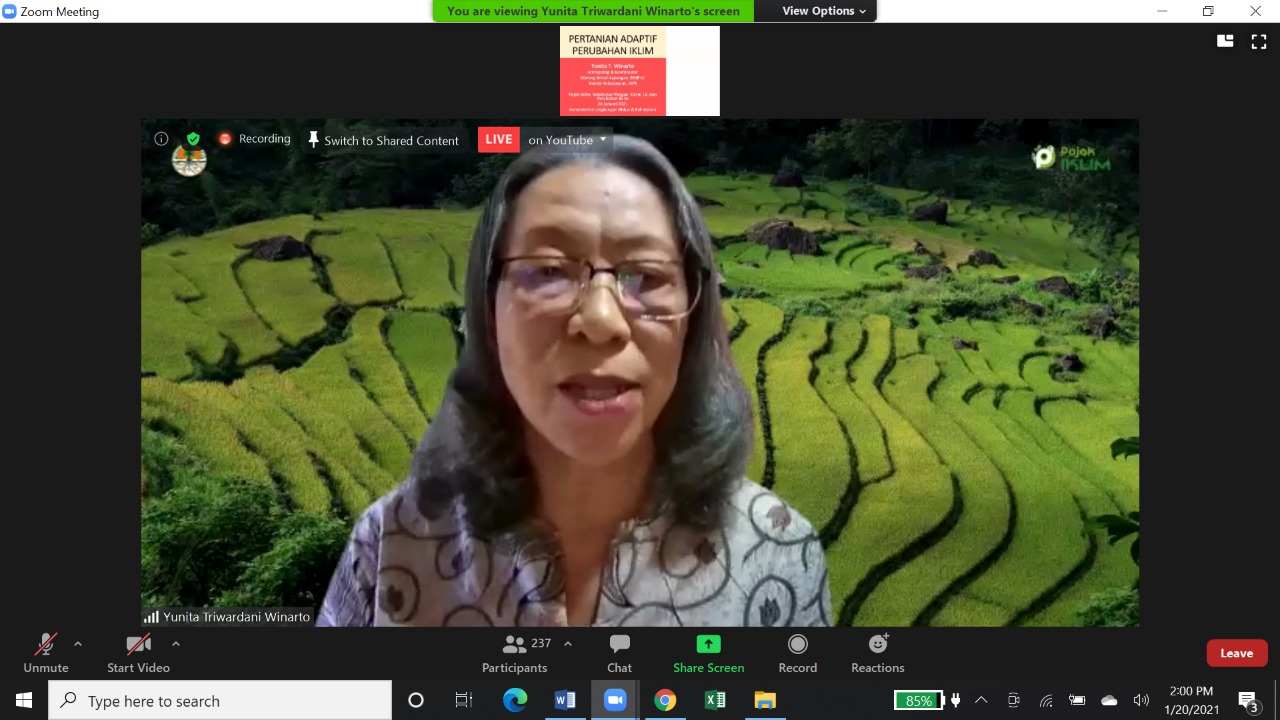Expand the live on YouTube dropdown
This screenshot has width=1280, height=720.
603,140
